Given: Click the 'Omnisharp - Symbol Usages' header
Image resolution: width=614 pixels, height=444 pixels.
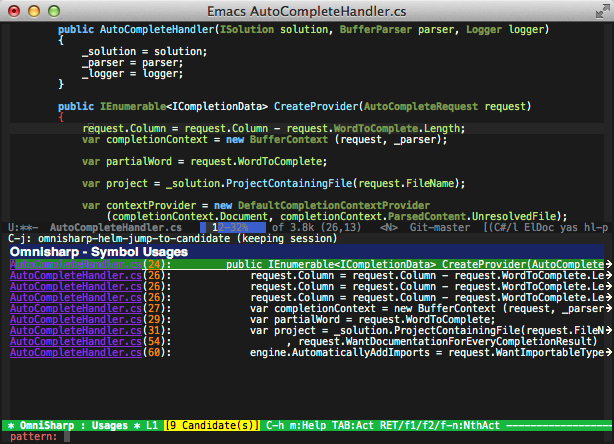Looking at the screenshot, I should point(99,252).
